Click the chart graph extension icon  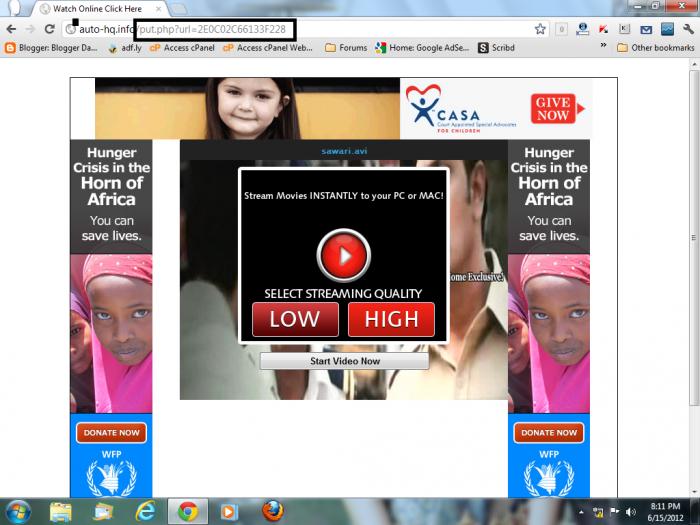(x=667, y=29)
